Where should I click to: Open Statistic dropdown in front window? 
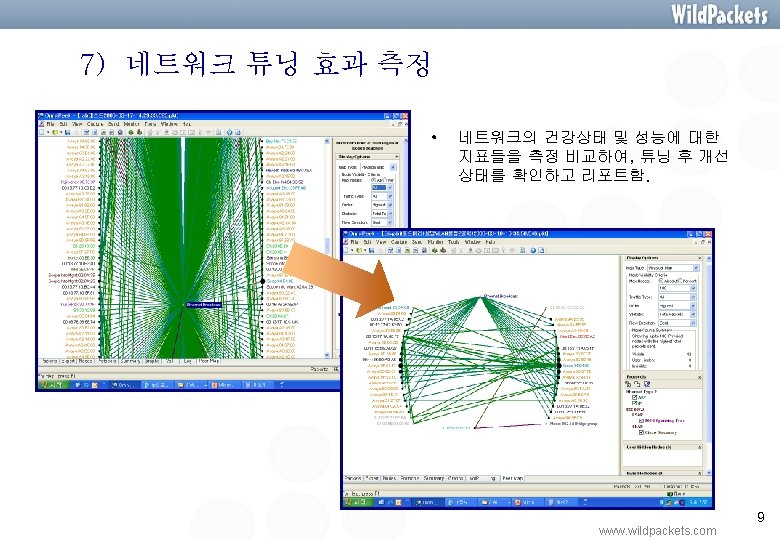677,314
